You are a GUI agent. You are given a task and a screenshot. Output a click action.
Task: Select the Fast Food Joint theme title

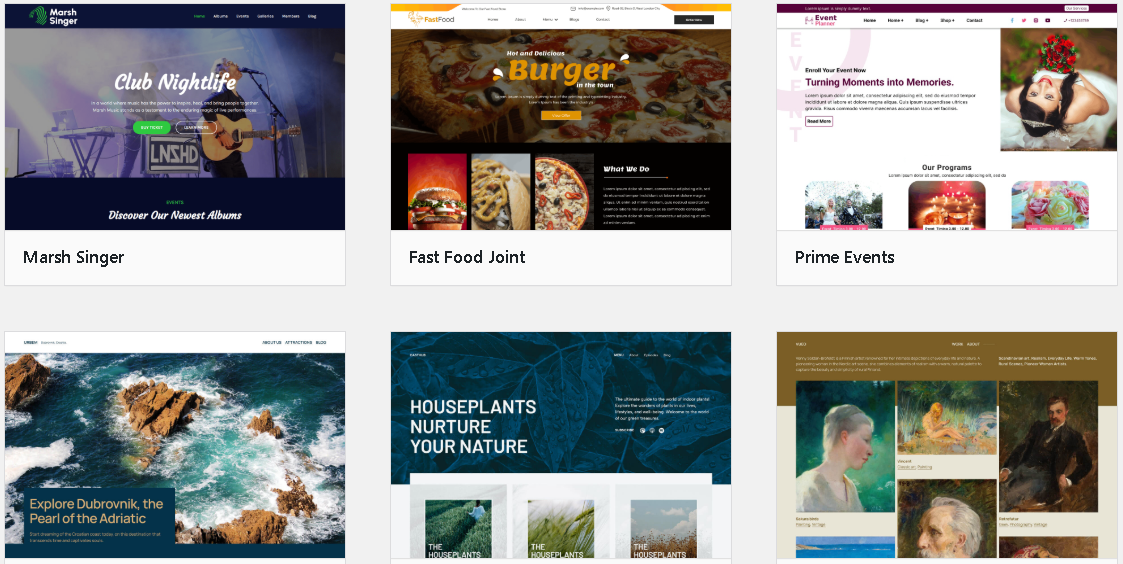coord(467,257)
